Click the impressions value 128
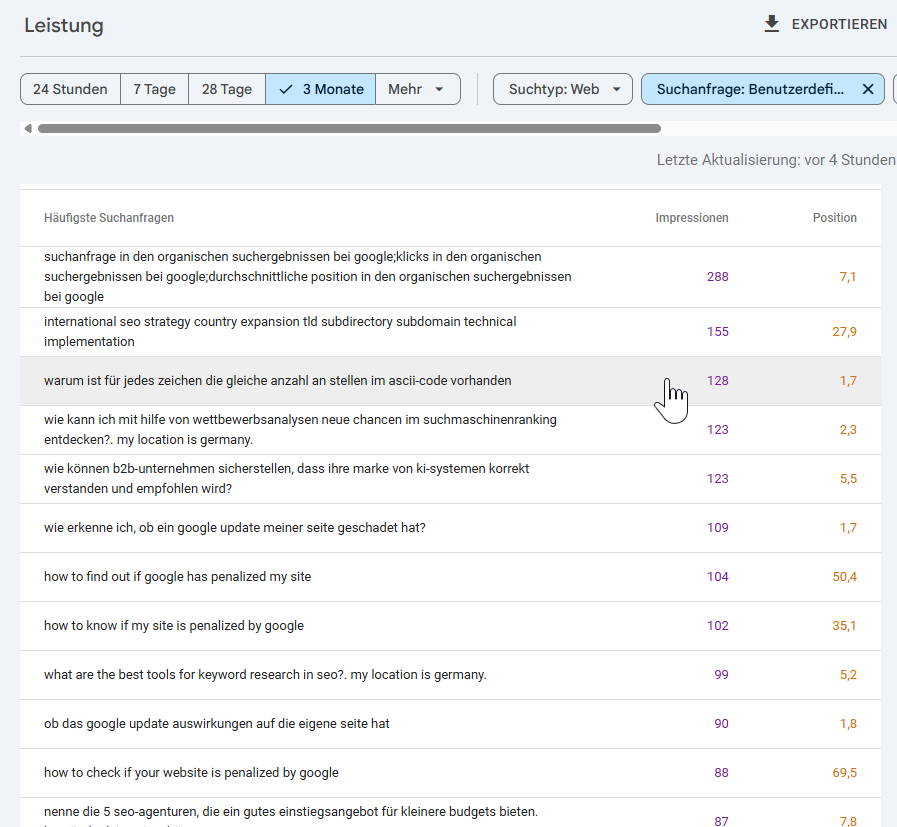 tap(717, 381)
